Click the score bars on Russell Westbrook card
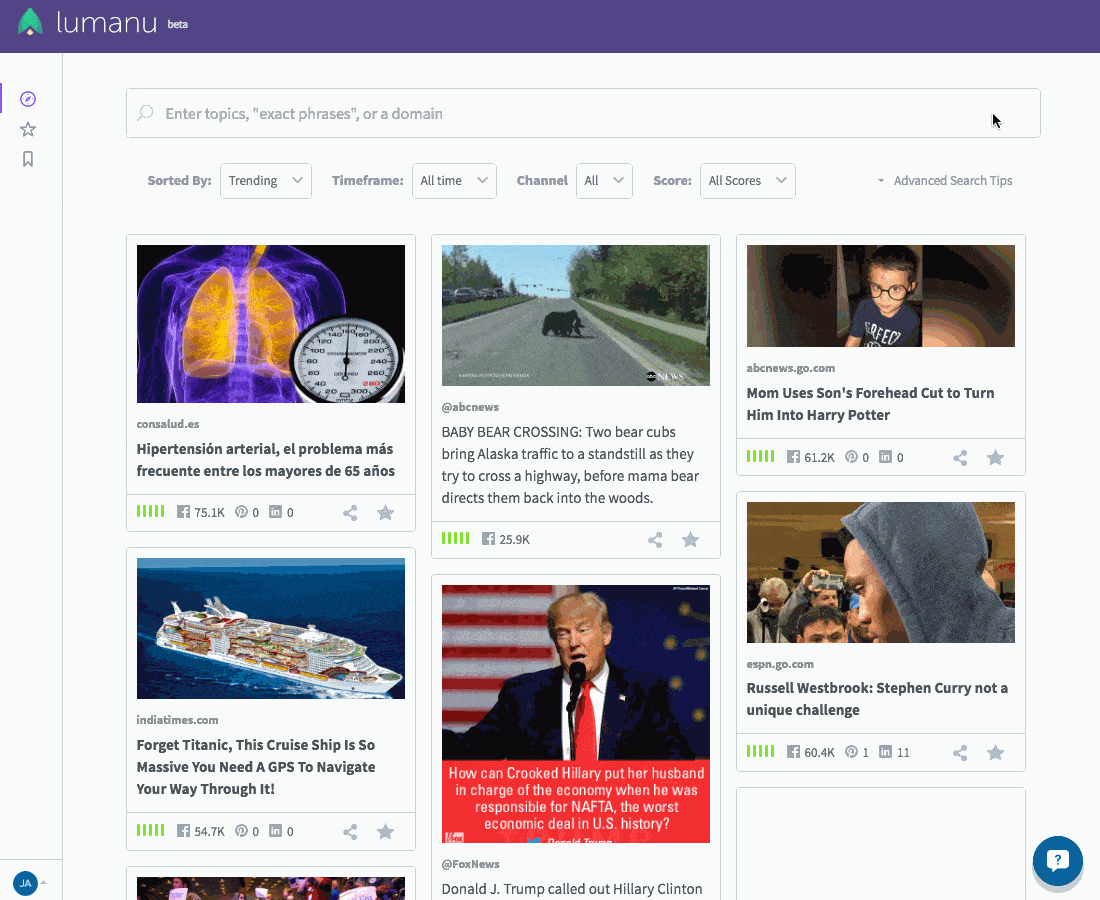This screenshot has height=900, width=1100. click(760, 751)
